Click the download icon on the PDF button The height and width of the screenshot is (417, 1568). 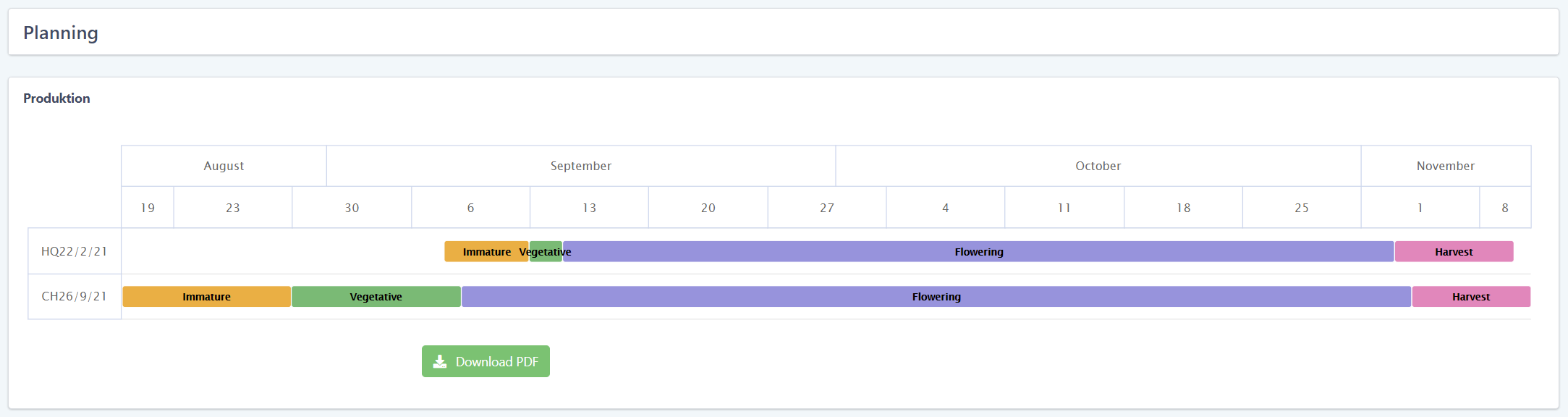click(440, 361)
